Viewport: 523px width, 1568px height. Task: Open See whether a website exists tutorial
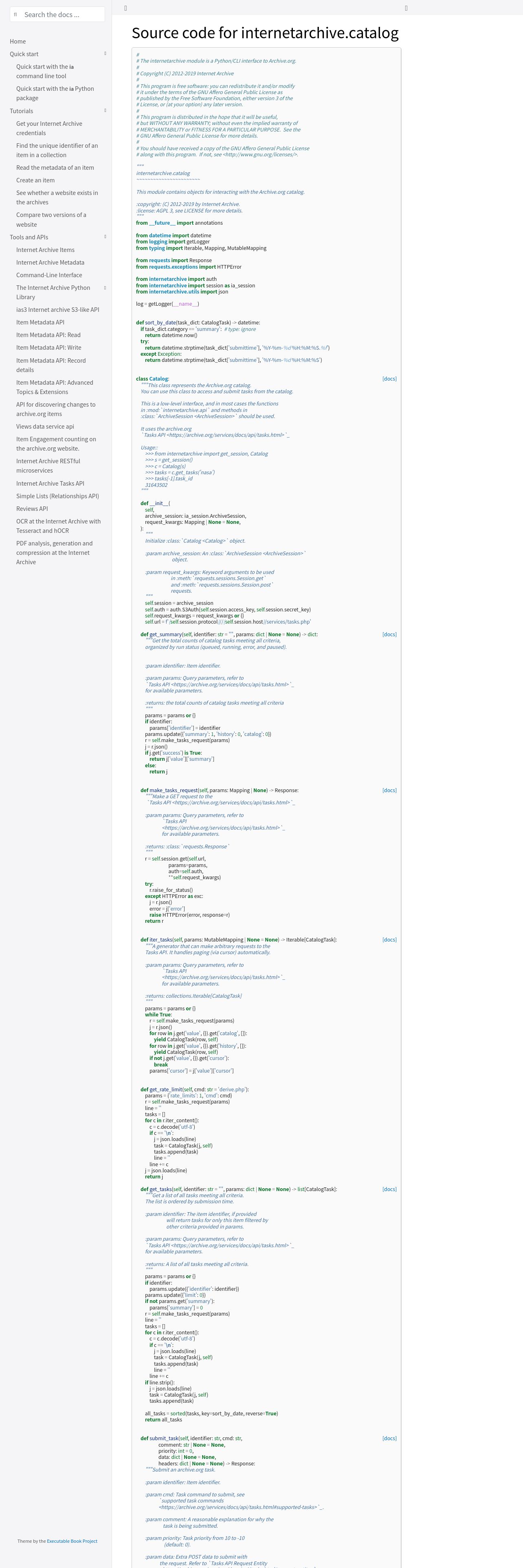57,197
